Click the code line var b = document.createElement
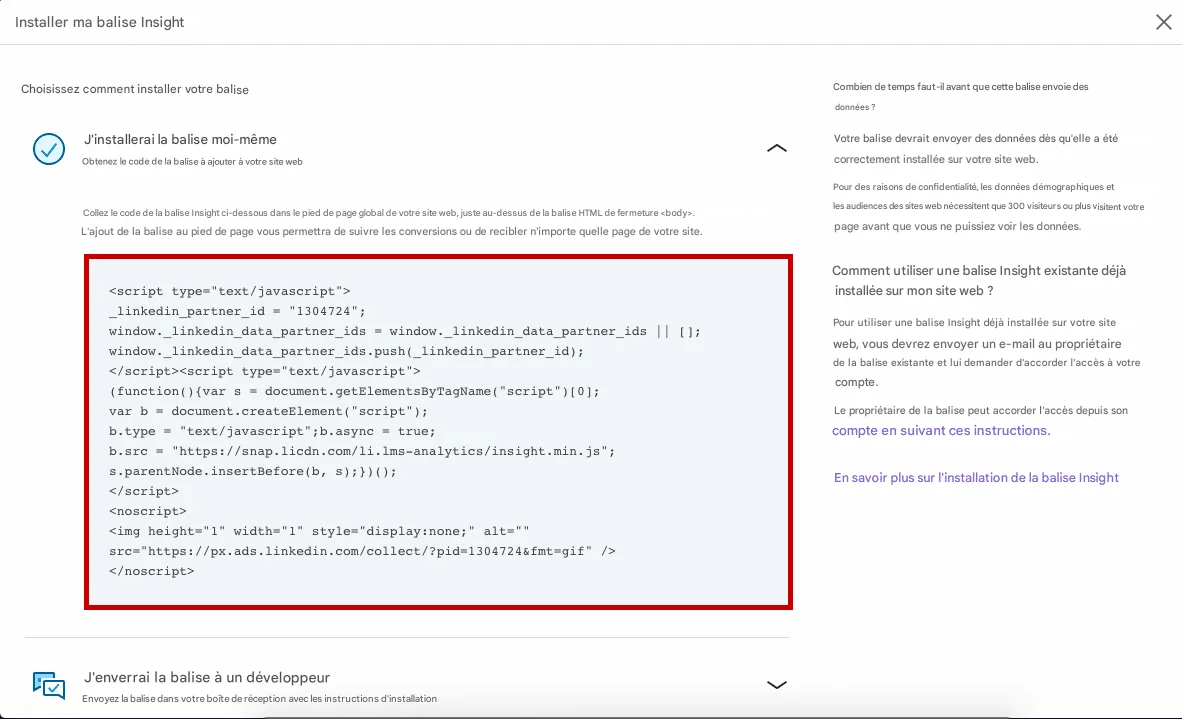The height and width of the screenshot is (719, 1182). tap(268, 412)
